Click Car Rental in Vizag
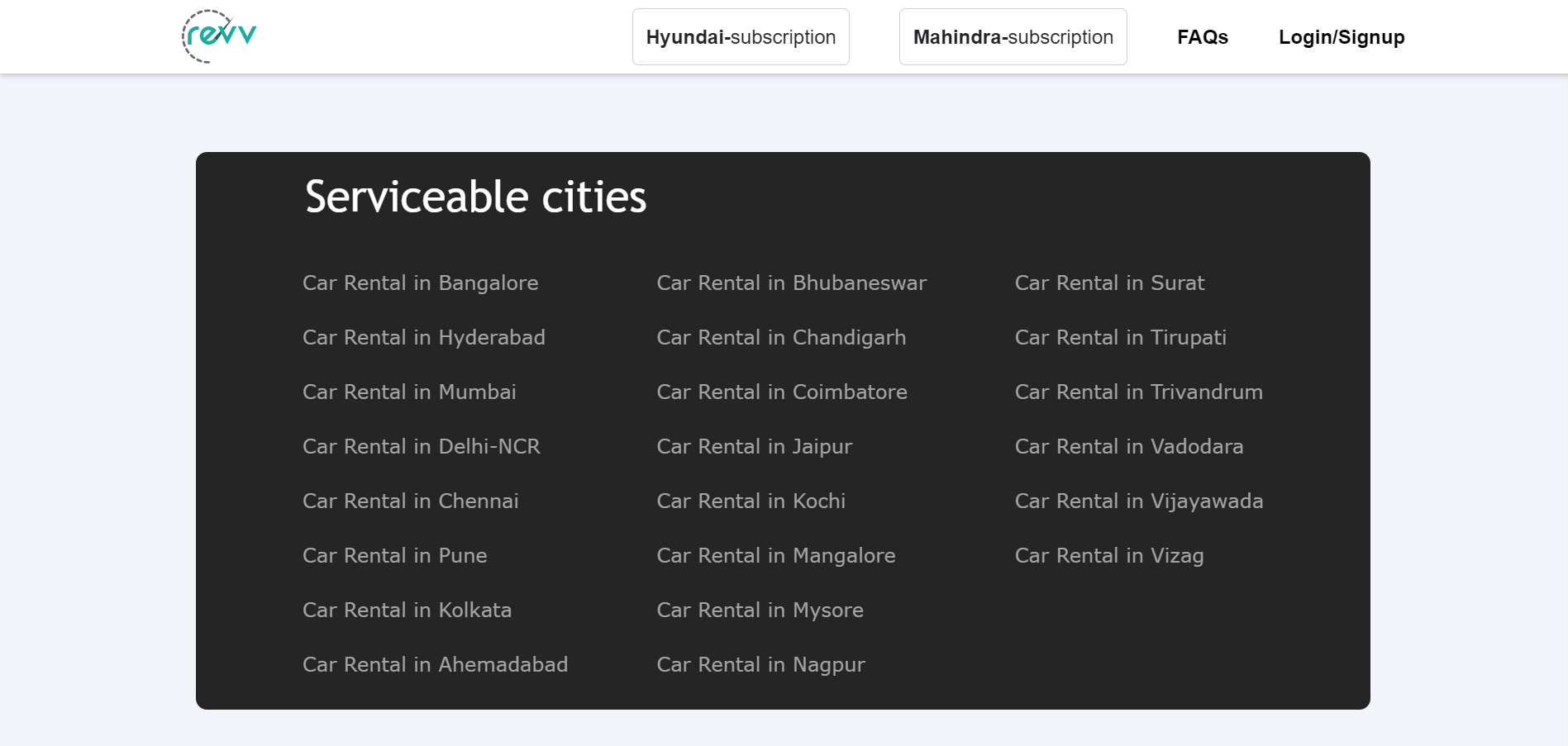The image size is (1568, 746). (1109, 555)
